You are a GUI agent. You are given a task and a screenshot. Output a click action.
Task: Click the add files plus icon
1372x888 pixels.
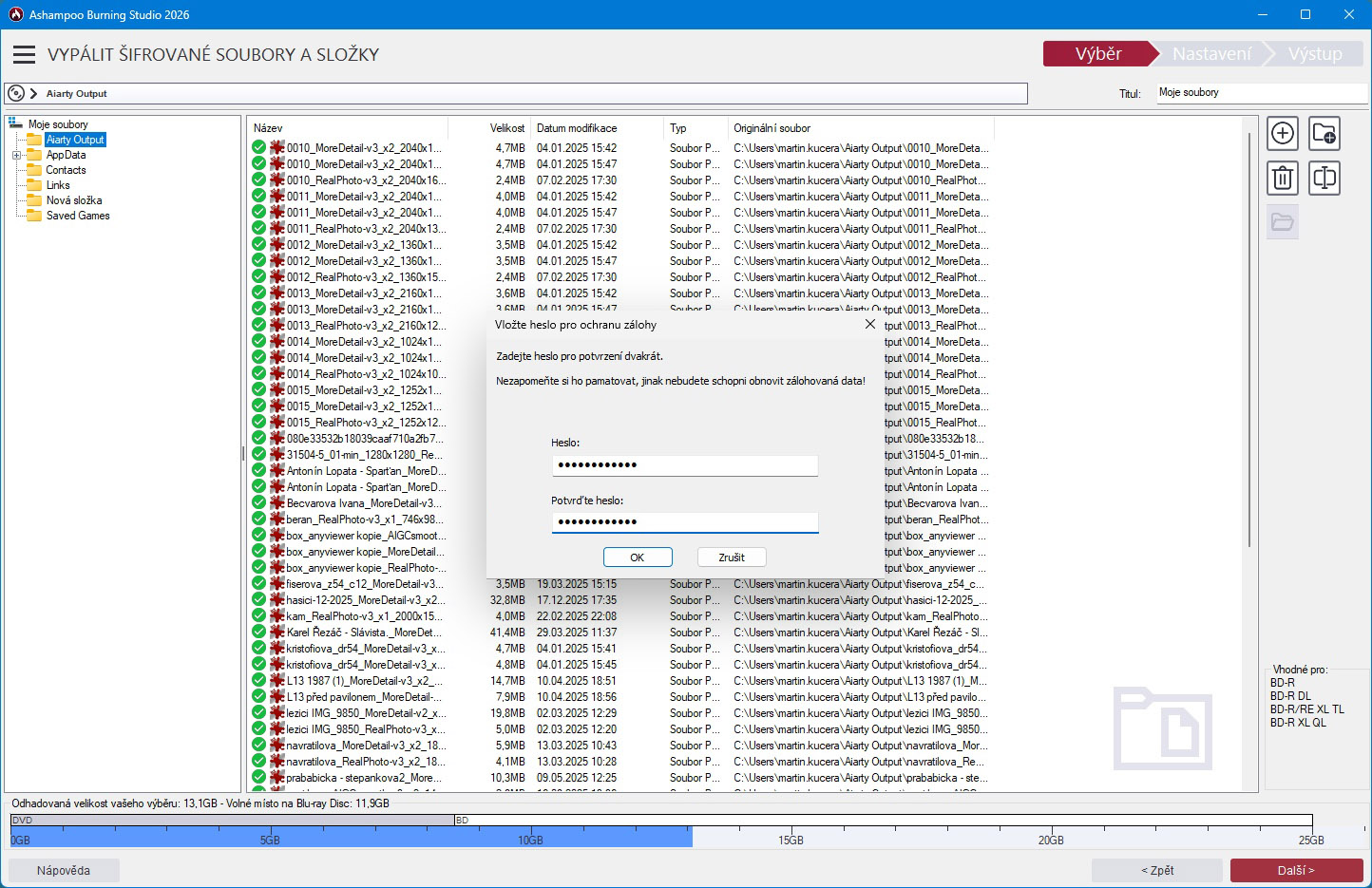[x=1283, y=134]
